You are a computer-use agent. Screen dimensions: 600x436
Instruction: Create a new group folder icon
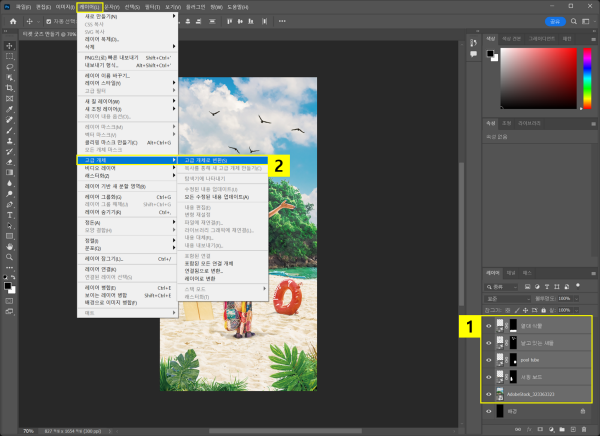[562, 429]
